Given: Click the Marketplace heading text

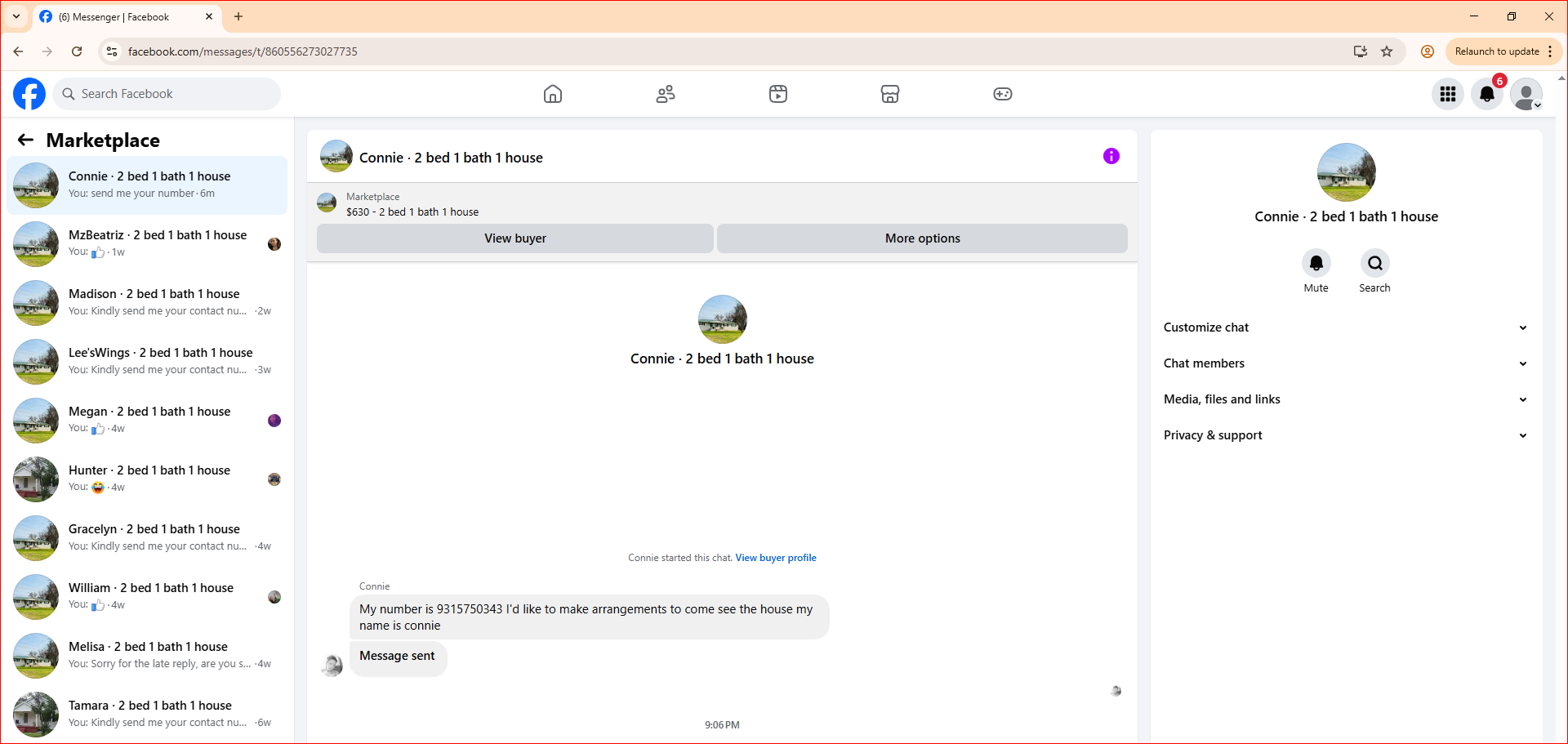Looking at the screenshot, I should 103,140.
